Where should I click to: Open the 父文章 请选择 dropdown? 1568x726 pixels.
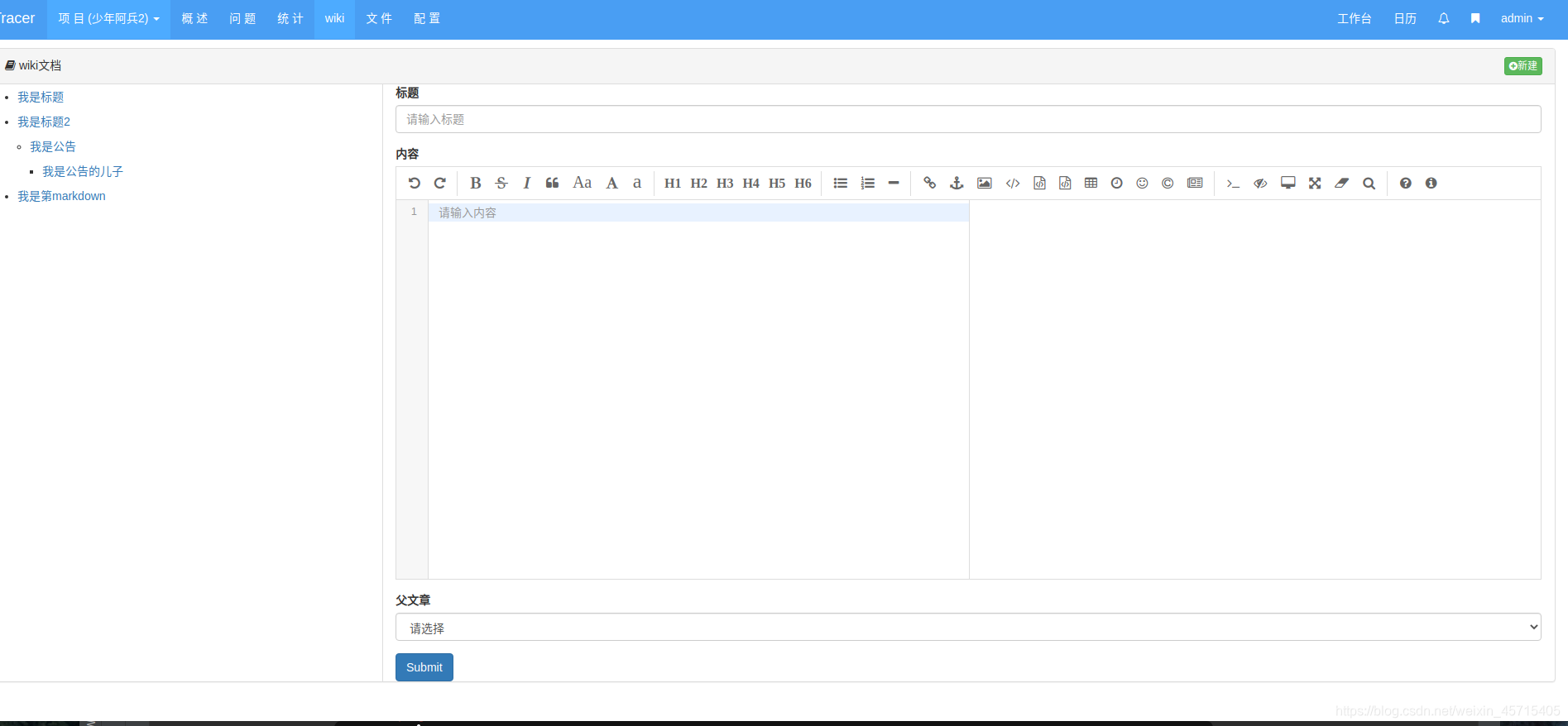[968, 627]
